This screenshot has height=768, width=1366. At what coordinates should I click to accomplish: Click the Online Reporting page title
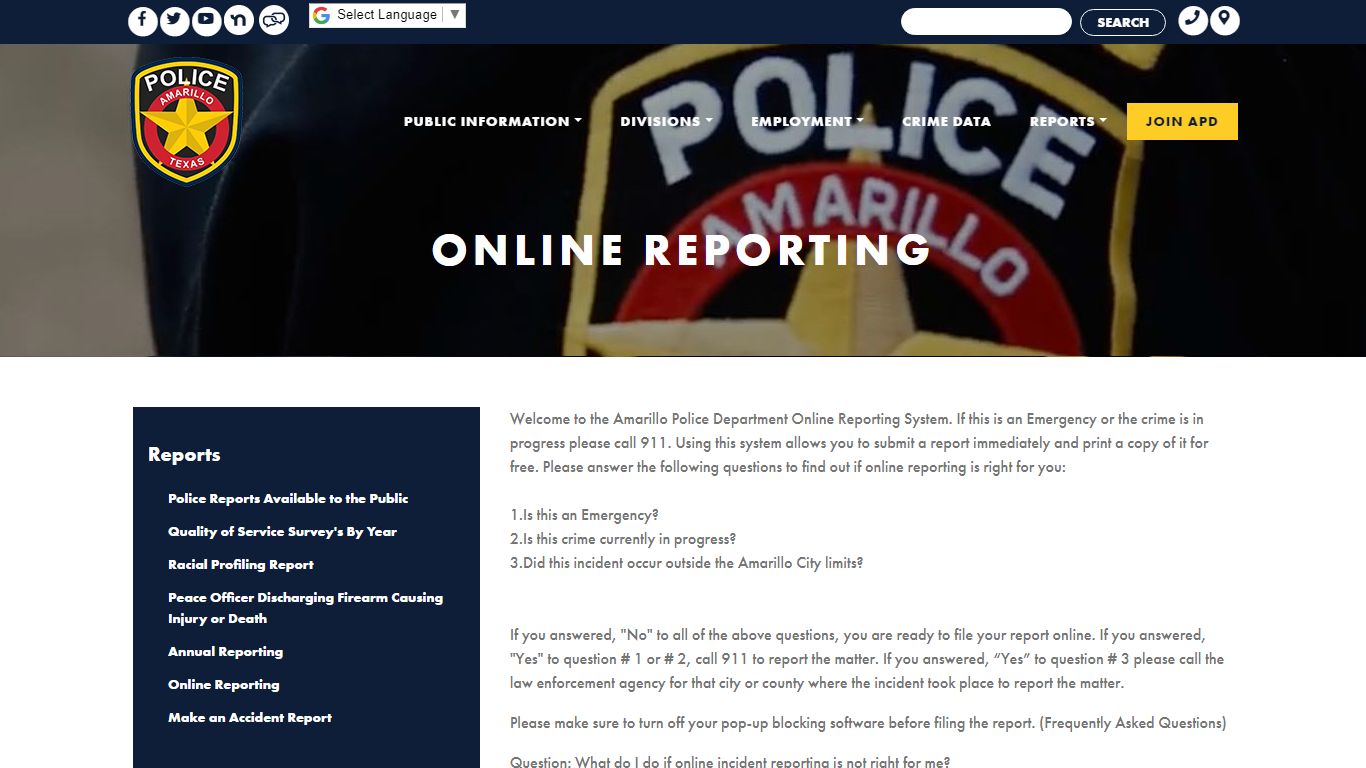(682, 250)
